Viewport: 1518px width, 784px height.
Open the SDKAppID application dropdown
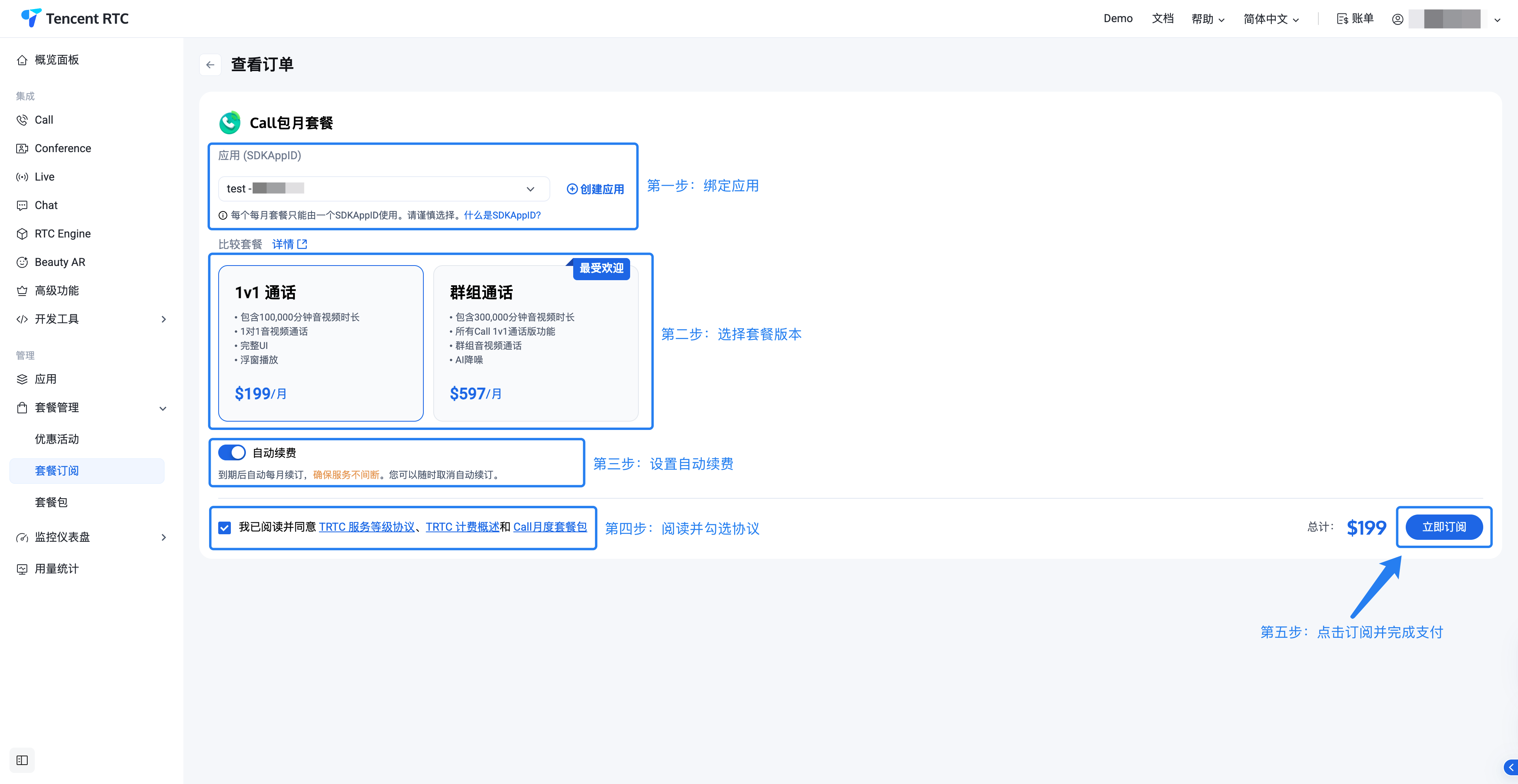click(x=383, y=189)
